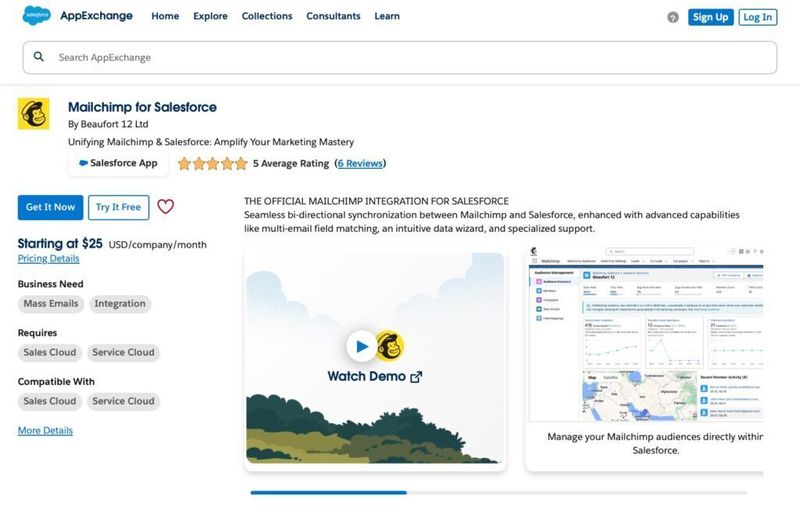Focus the Search AppExchange field
Viewport: 800px width, 517px height.
click(x=400, y=57)
